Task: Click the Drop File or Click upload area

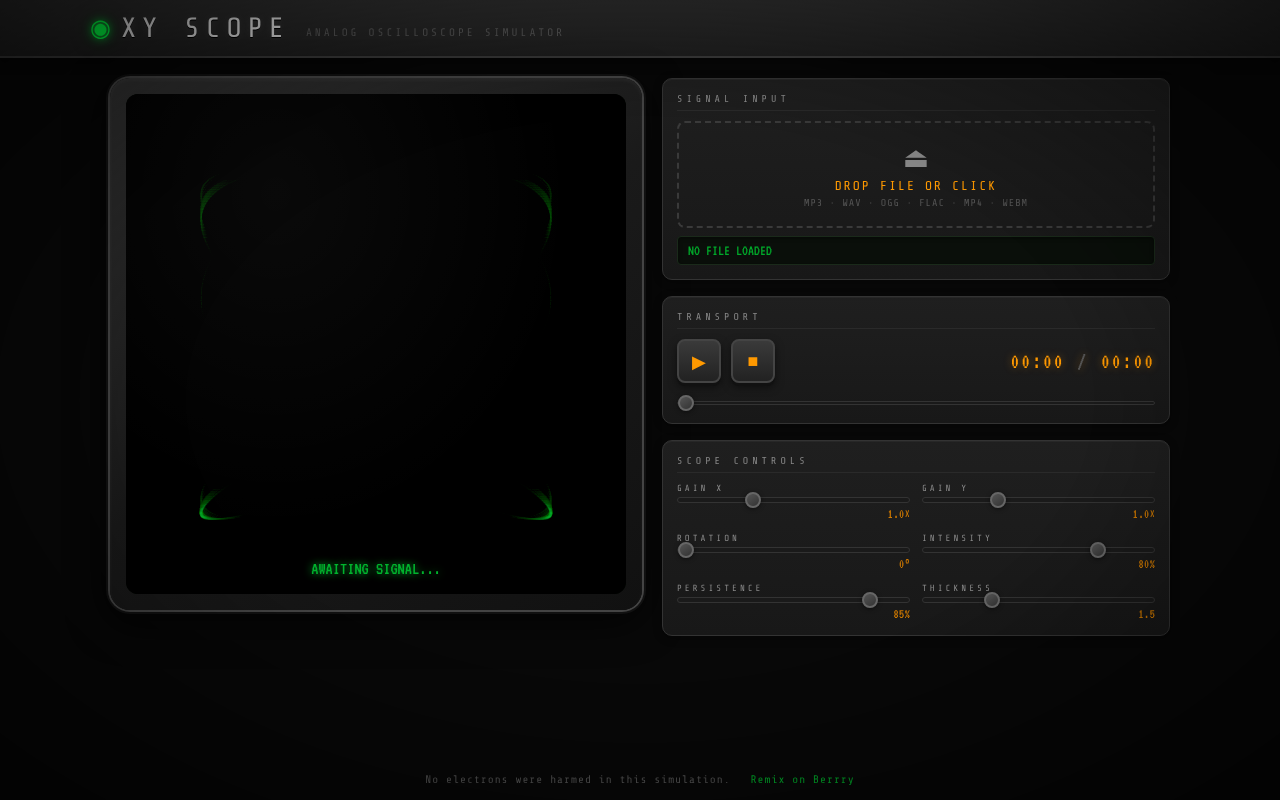Action: click(x=916, y=175)
